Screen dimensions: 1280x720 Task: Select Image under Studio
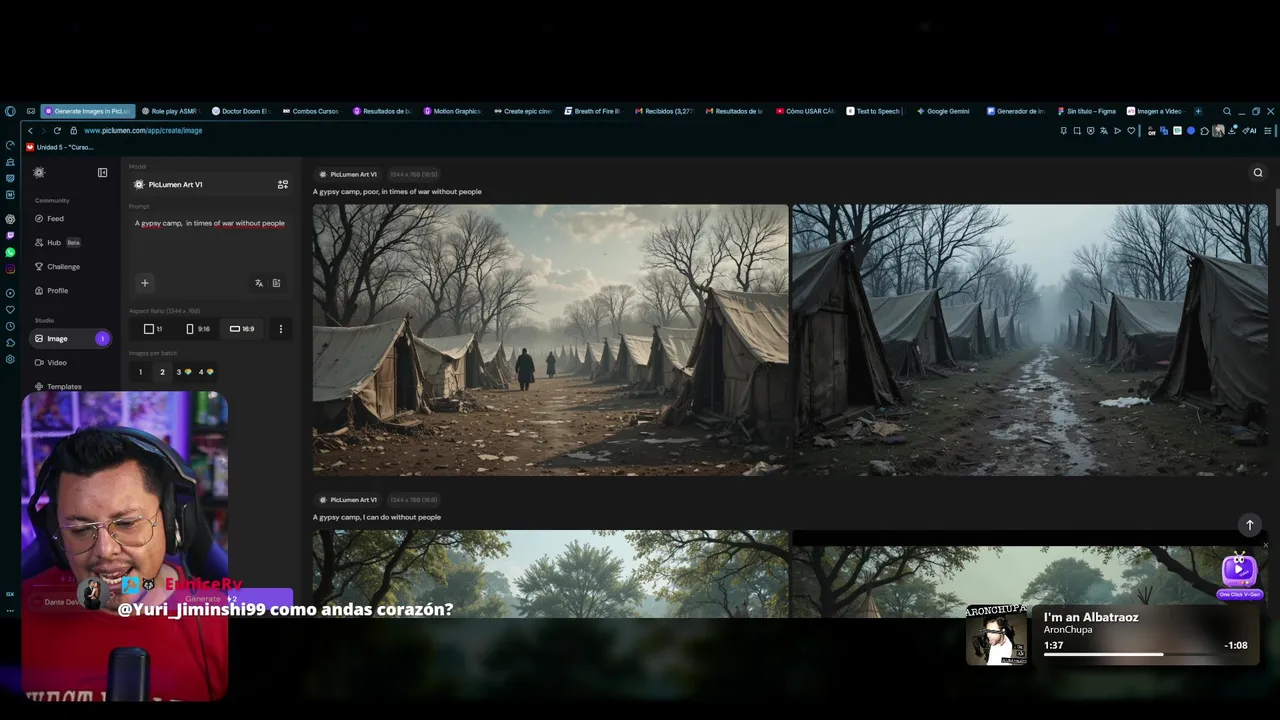(70, 338)
